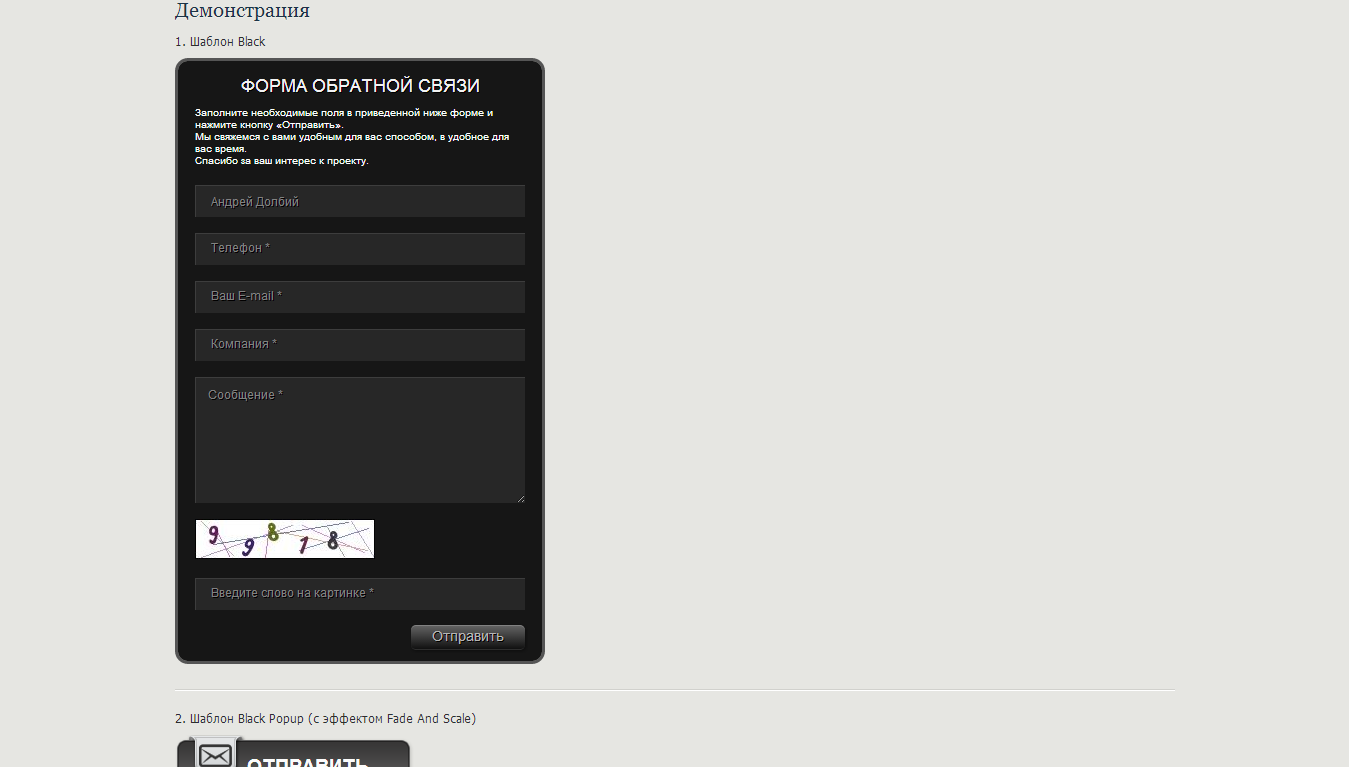This screenshot has height=767, width=1349.
Task: Focus the Компания input field
Action: (359, 345)
